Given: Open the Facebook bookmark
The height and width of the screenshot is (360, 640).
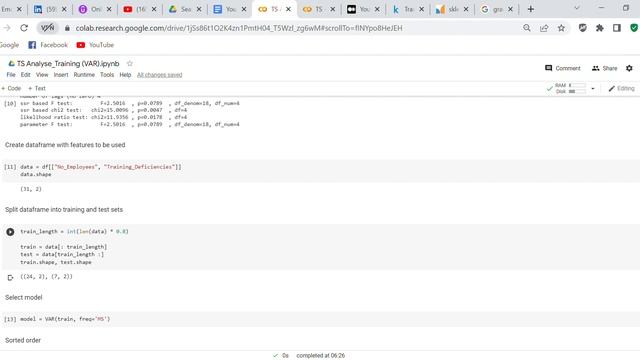Looking at the screenshot, I should tap(48, 45).
